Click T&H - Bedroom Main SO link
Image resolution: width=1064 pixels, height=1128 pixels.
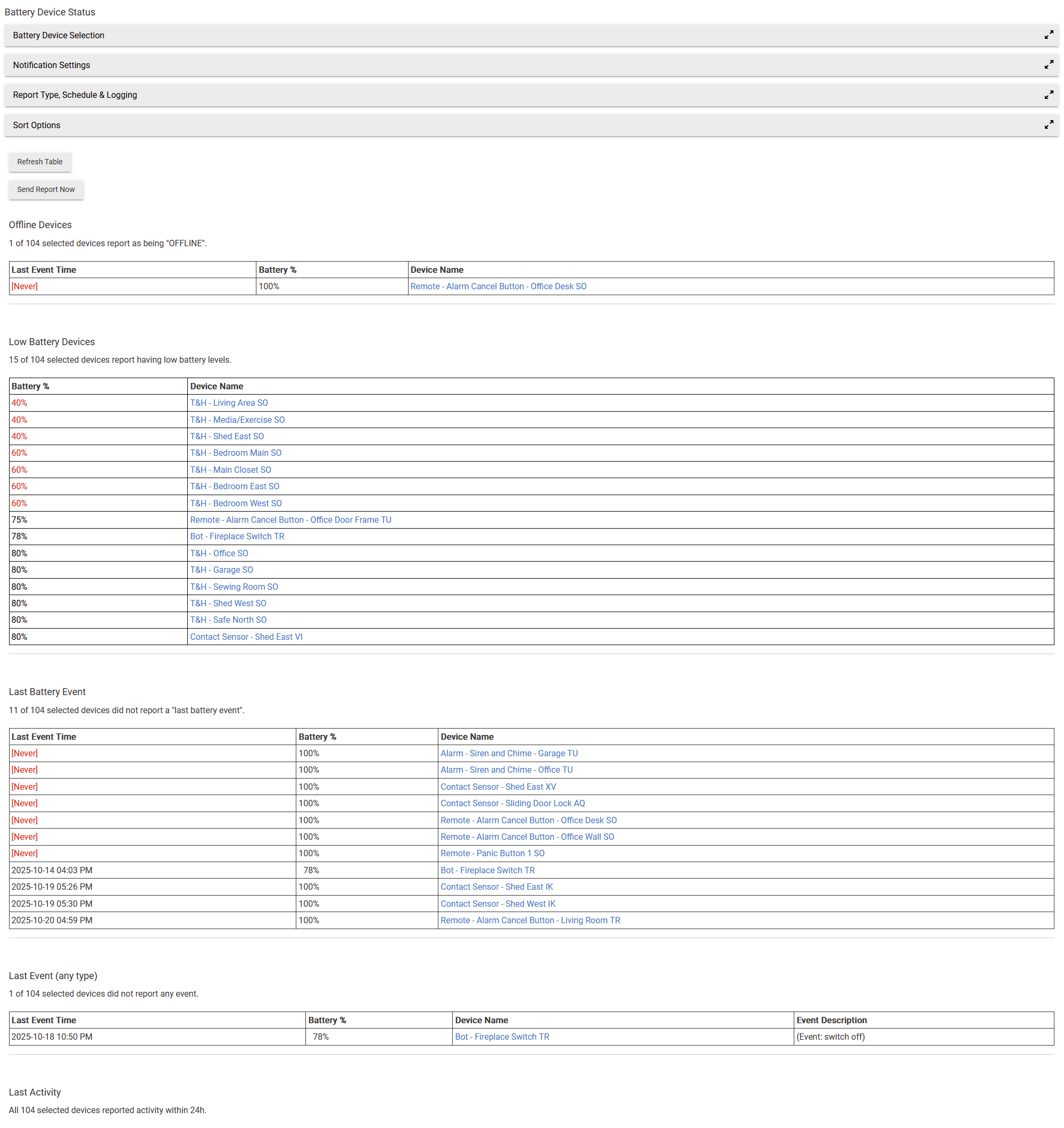click(236, 453)
